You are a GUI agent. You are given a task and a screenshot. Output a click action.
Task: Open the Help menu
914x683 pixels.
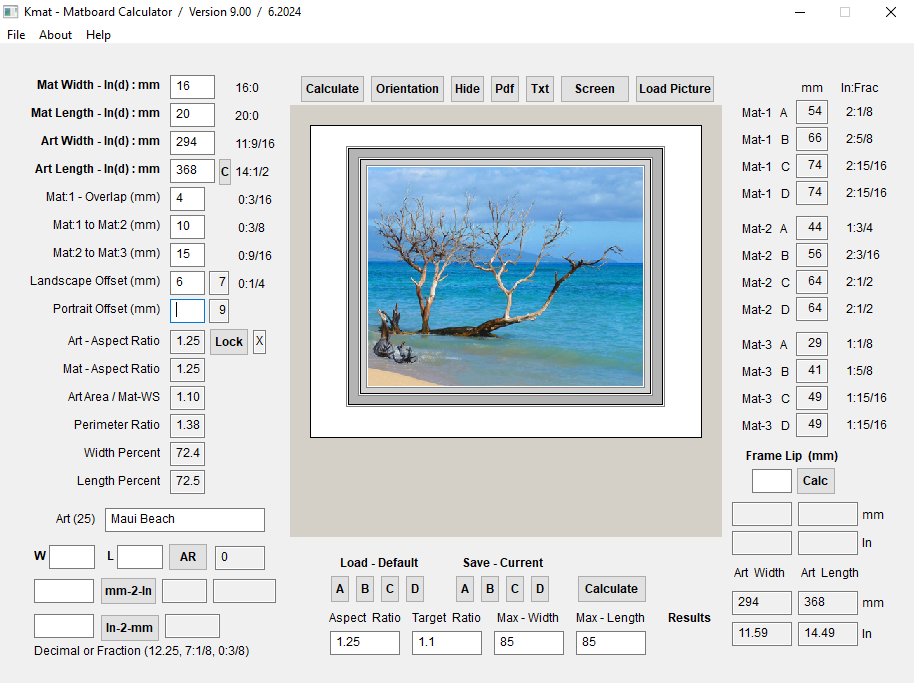[98, 35]
